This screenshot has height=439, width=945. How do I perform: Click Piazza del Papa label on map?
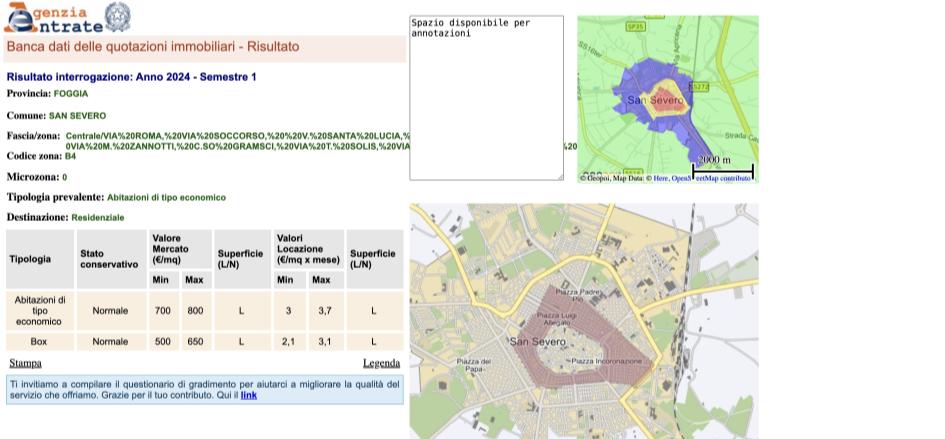coord(473,364)
